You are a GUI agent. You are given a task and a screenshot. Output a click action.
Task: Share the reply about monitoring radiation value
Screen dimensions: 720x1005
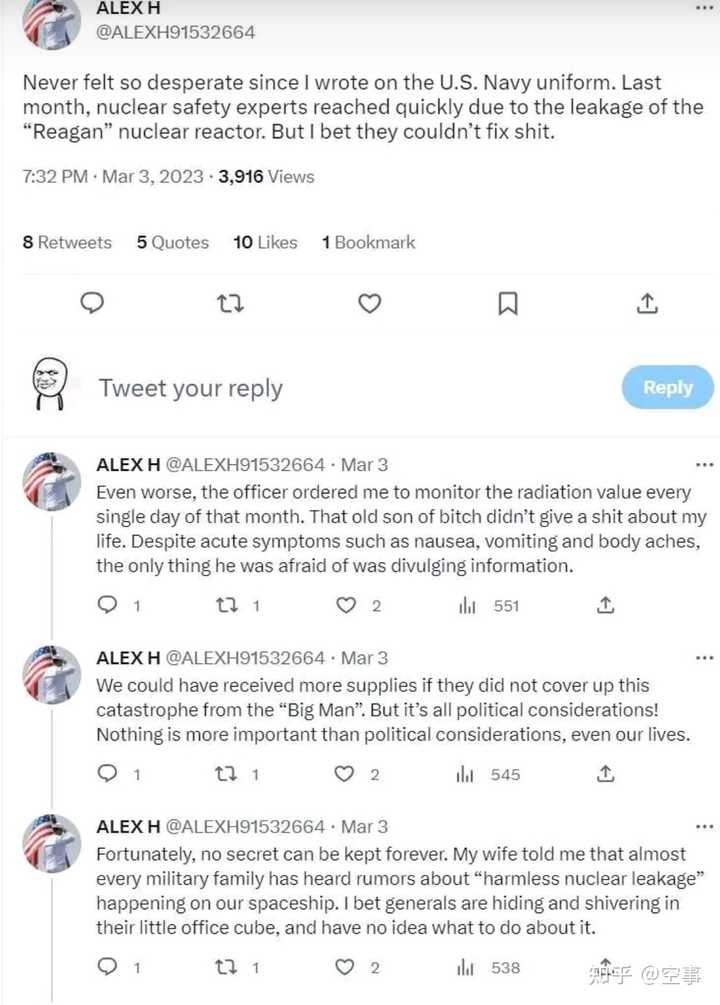click(x=605, y=605)
